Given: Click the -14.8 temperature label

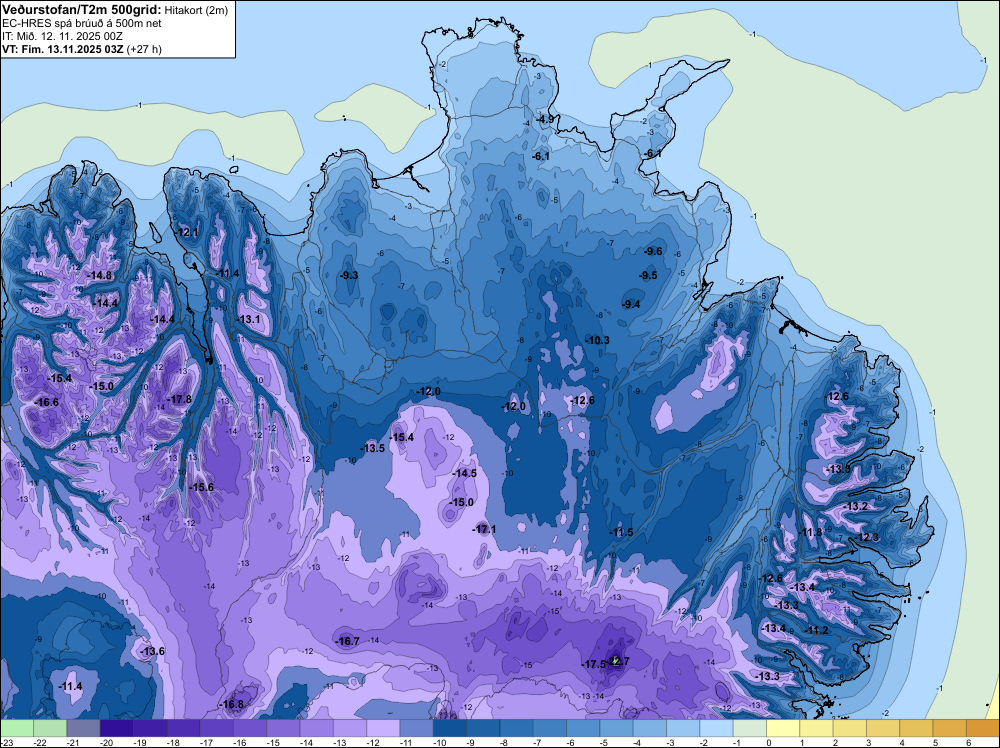Looking at the screenshot, I should 99,275.
